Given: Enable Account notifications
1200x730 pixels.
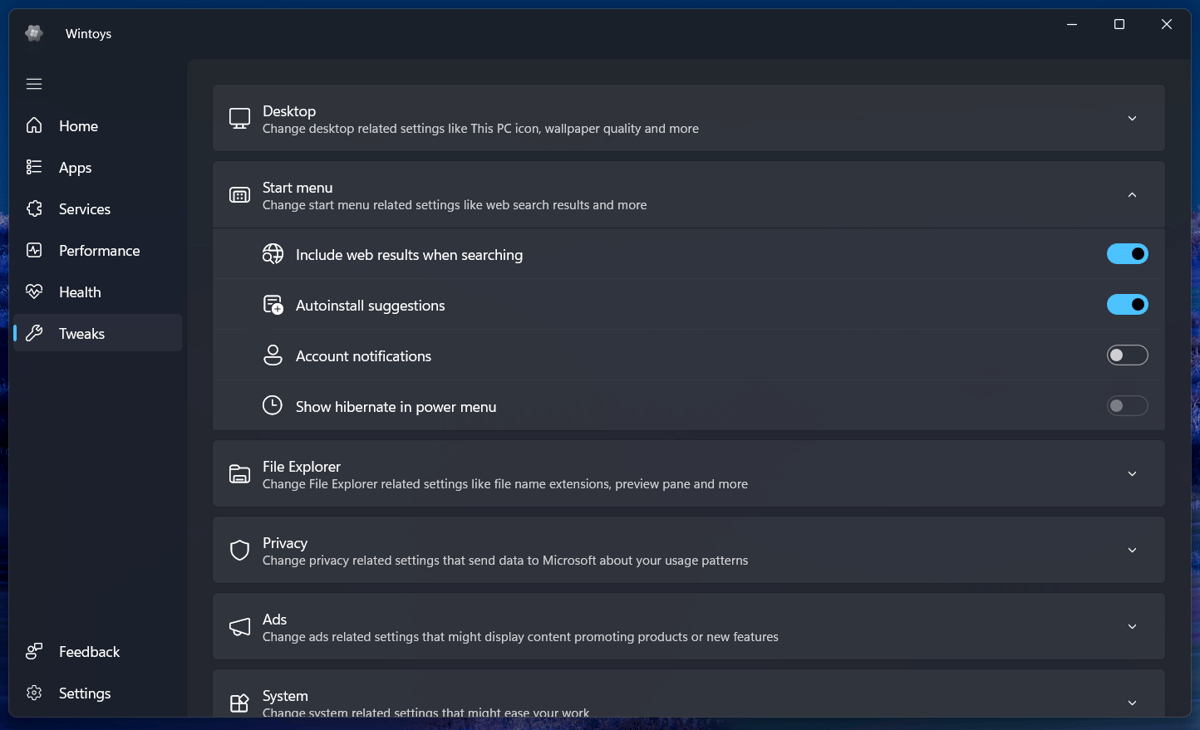Looking at the screenshot, I should pyautogui.click(x=1127, y=355).
